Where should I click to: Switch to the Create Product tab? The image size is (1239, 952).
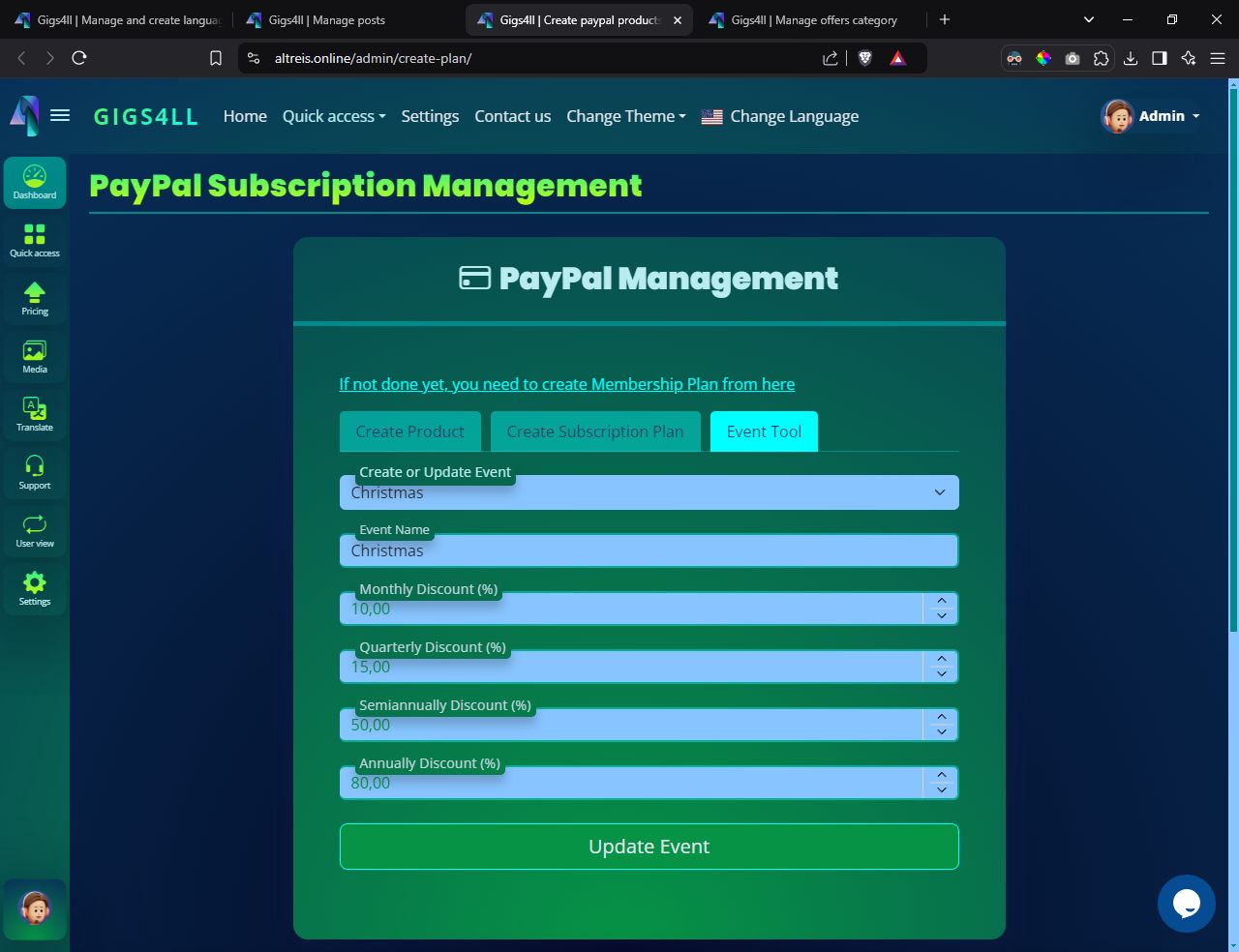pos(409,431)
